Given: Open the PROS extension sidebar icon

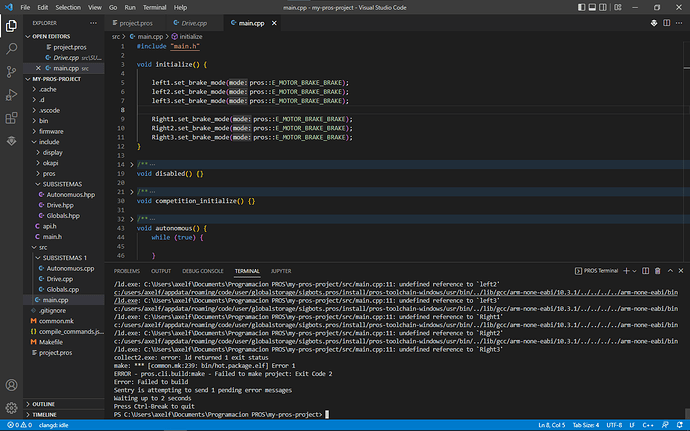Looking at the screenshot, I should tap(11, 141).
